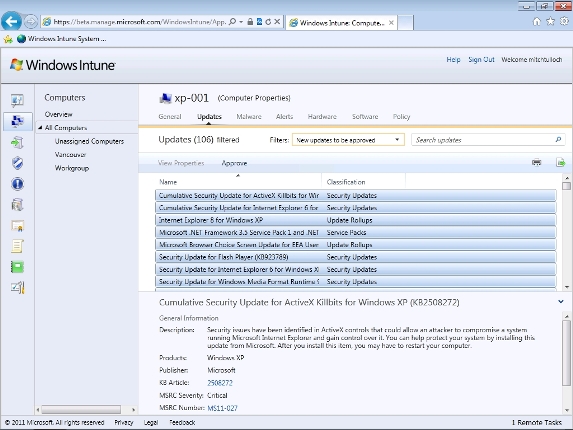
Task: Open Endpoint Protection shield icon
Action: coord(17,163)
